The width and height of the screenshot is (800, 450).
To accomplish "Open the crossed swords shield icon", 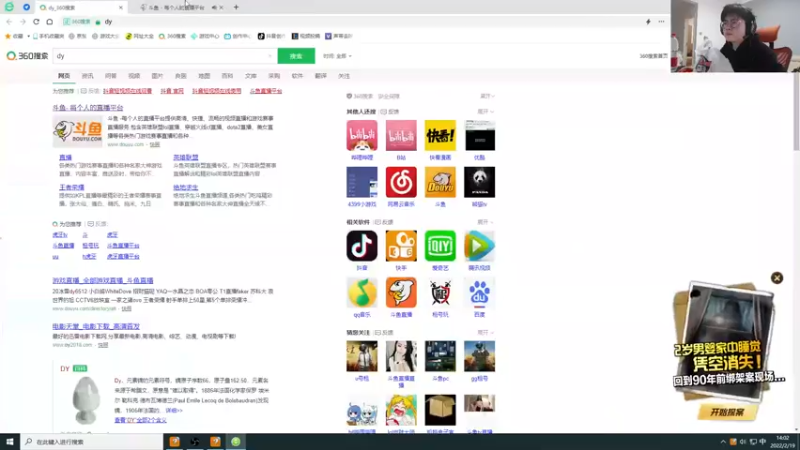I will pos(440,293).
